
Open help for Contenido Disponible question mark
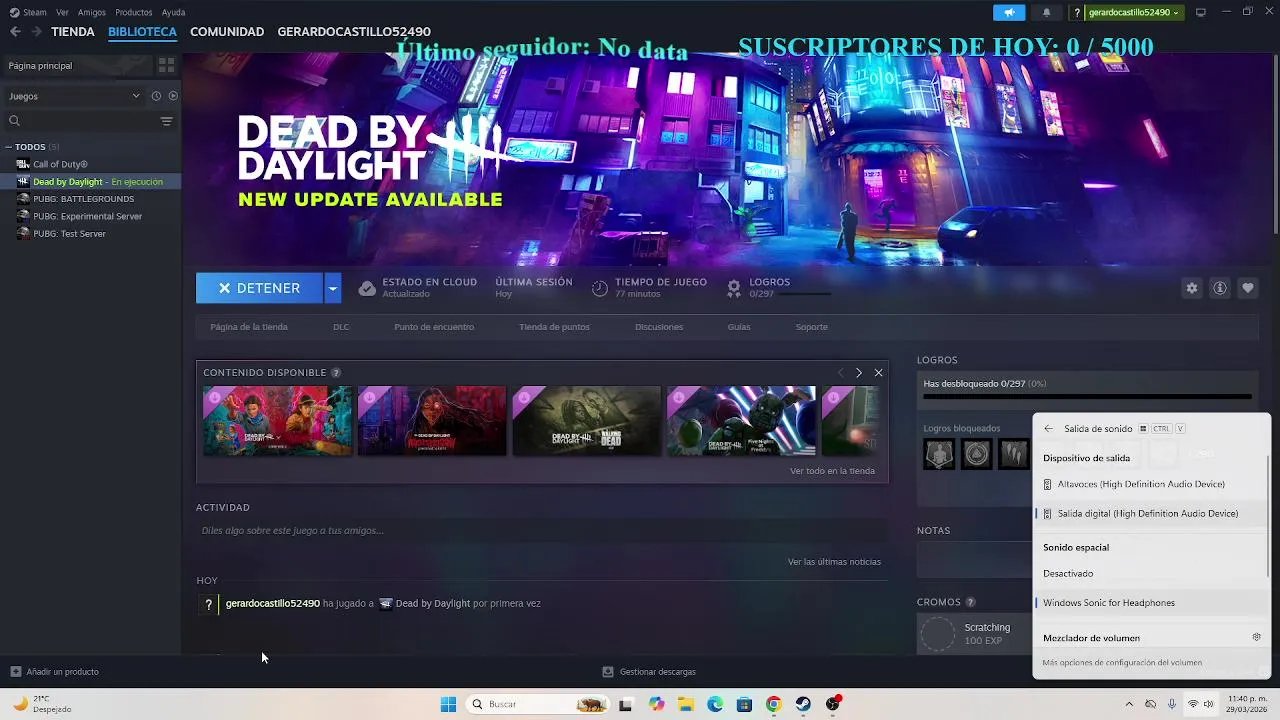click(x=336, y=373)
